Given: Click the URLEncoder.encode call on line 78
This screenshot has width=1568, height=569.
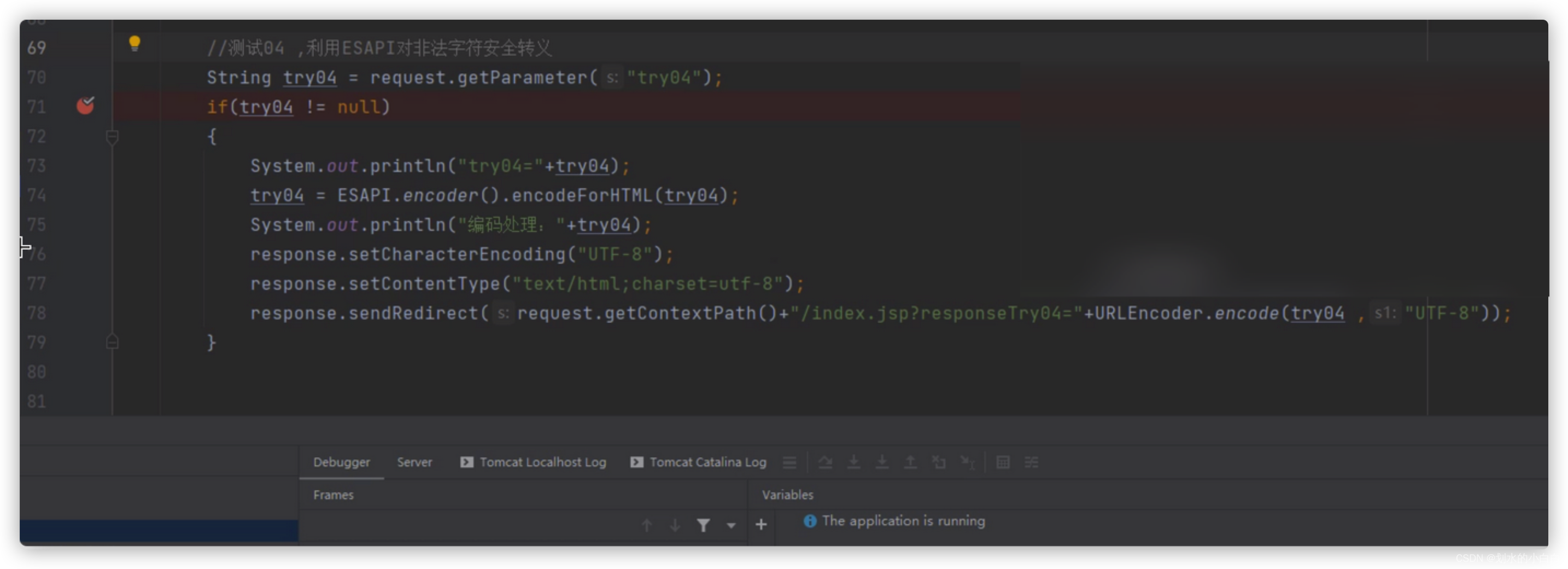Looking at the screenshot, I should [1187, 313].
